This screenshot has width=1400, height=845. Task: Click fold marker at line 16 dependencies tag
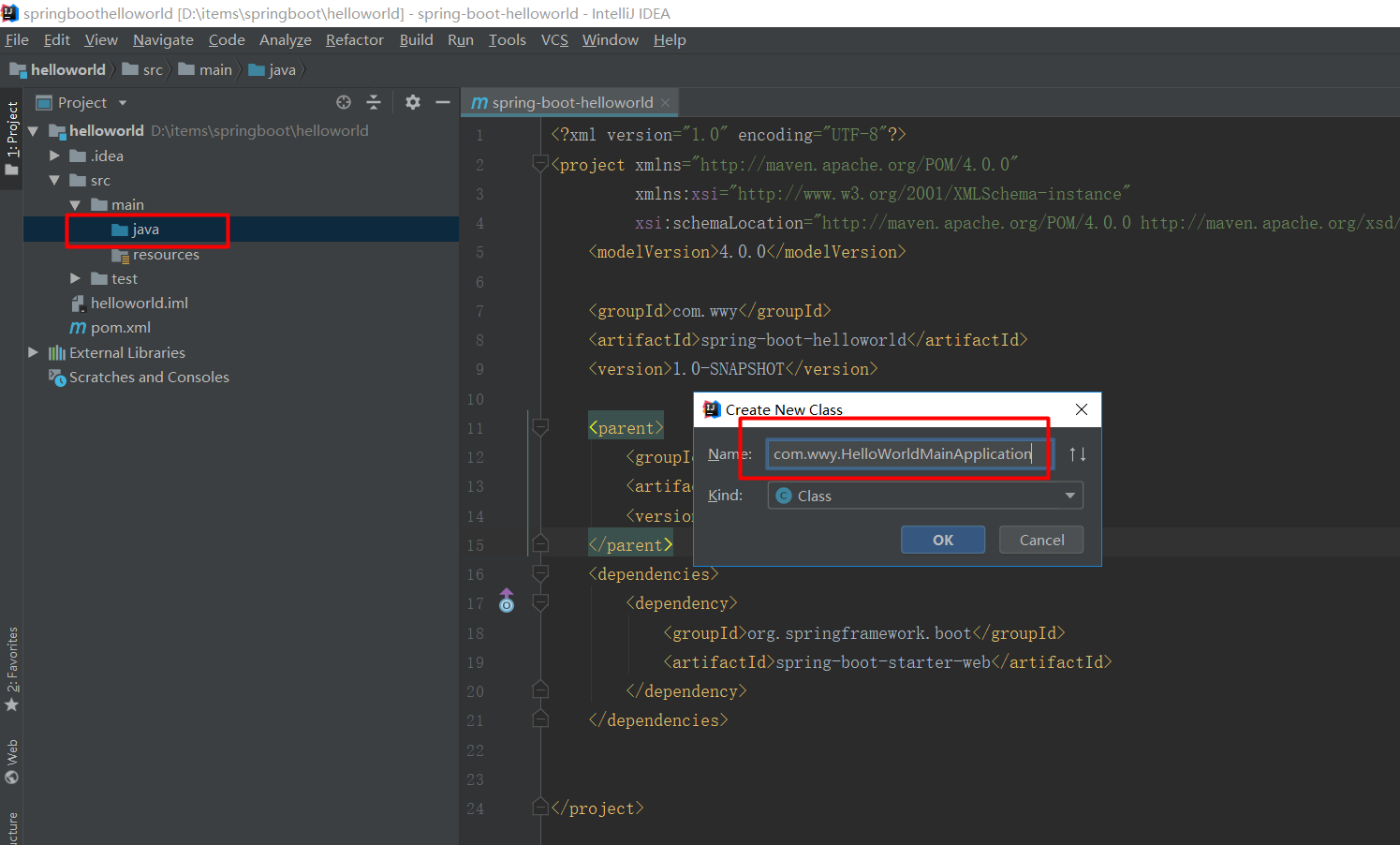pos(540,574)
